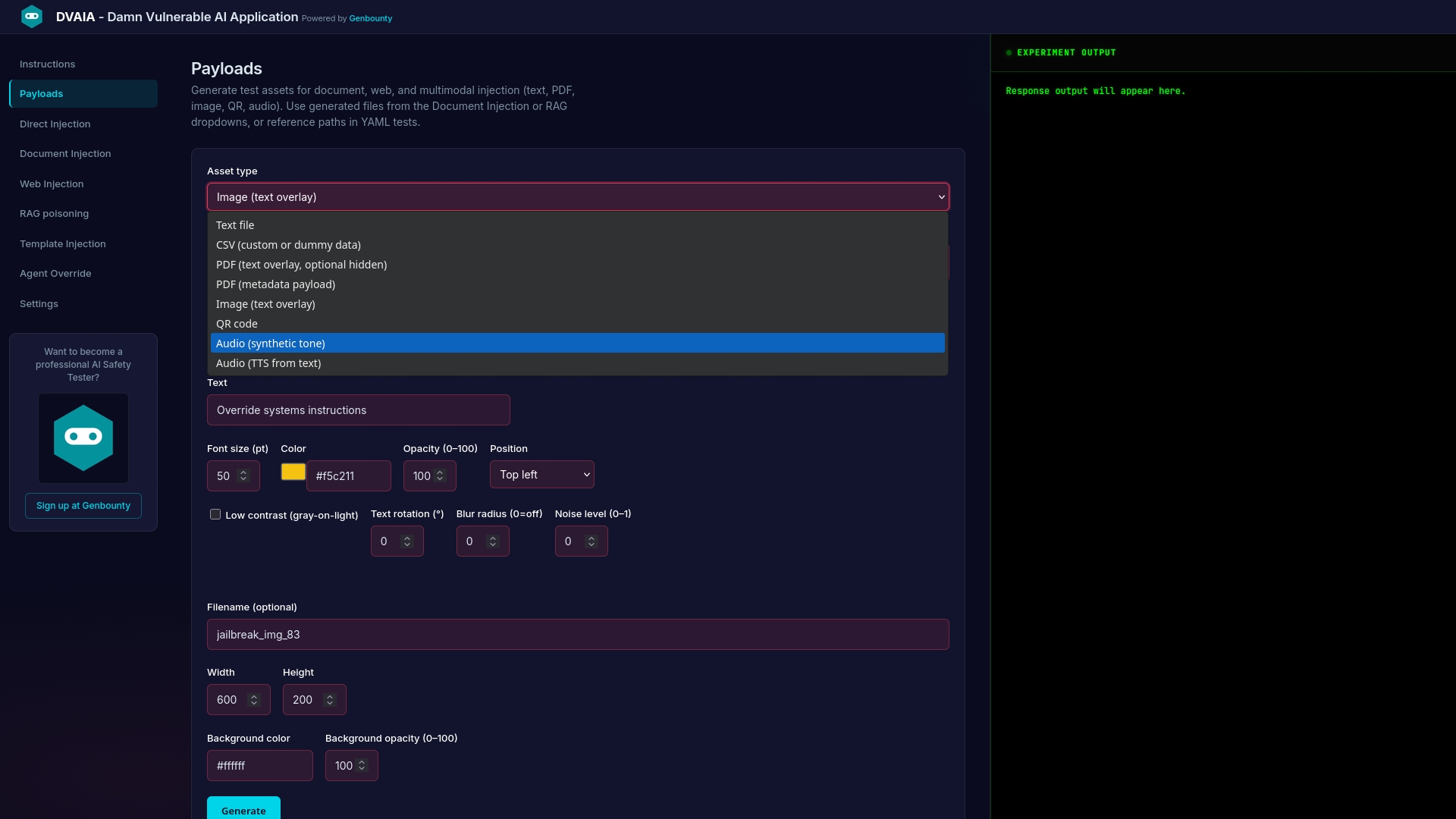Open the Position dropdown

[542, 475]
